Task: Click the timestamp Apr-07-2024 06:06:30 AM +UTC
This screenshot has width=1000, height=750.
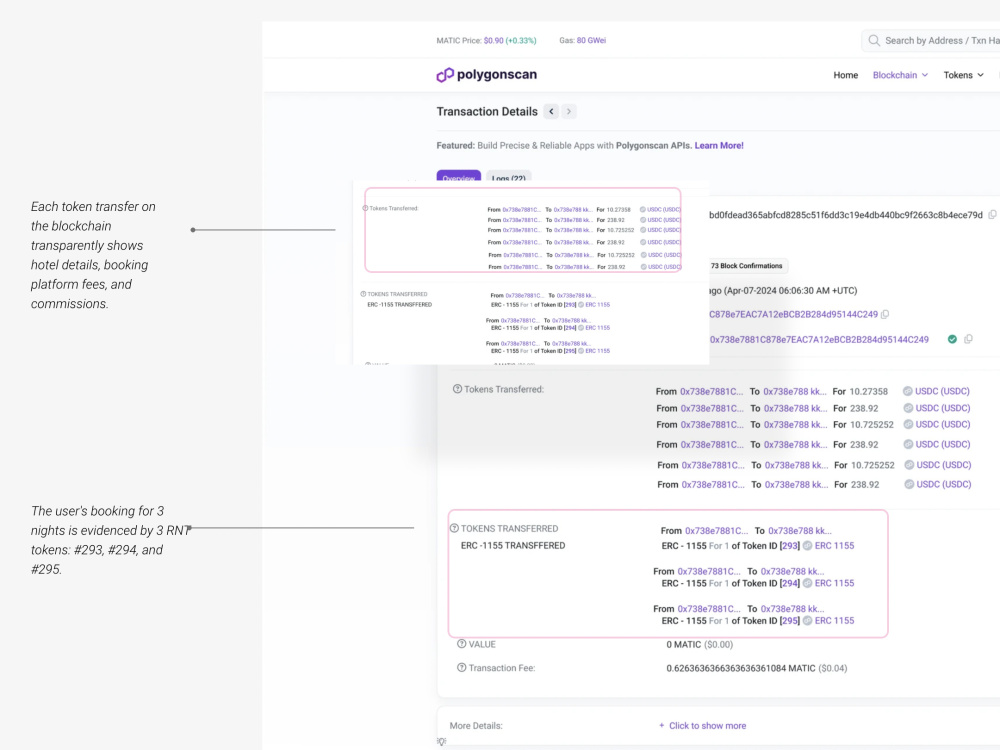Action: (790, 290)
